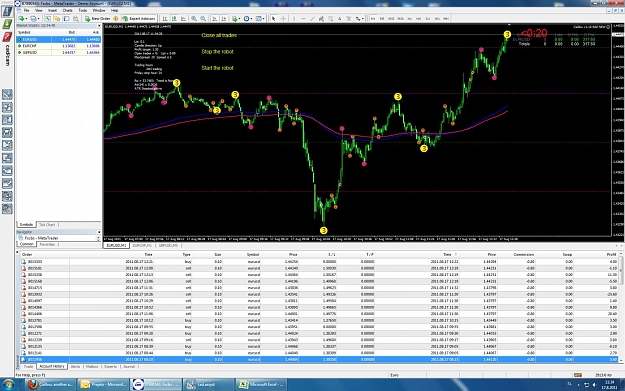Viewport: 625px width, 391px height.
Task: Click the profiles toolbar icon
Action: pyautogui.click(x=33, y=19)
